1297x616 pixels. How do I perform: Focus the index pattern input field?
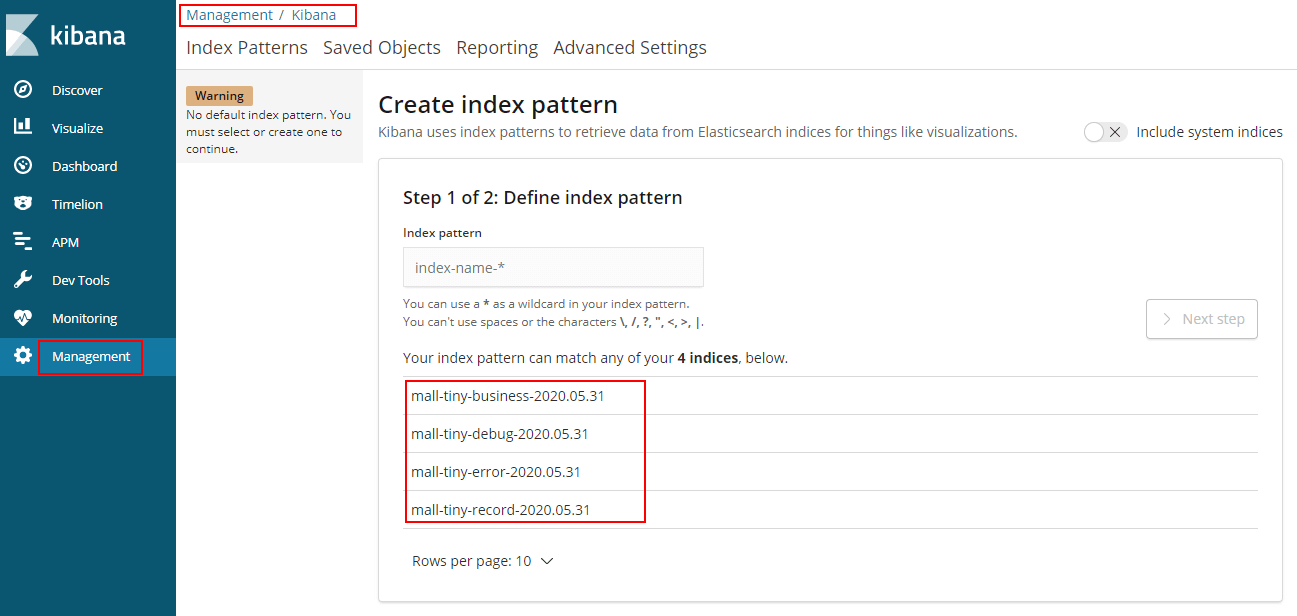[x=553, y=267]
